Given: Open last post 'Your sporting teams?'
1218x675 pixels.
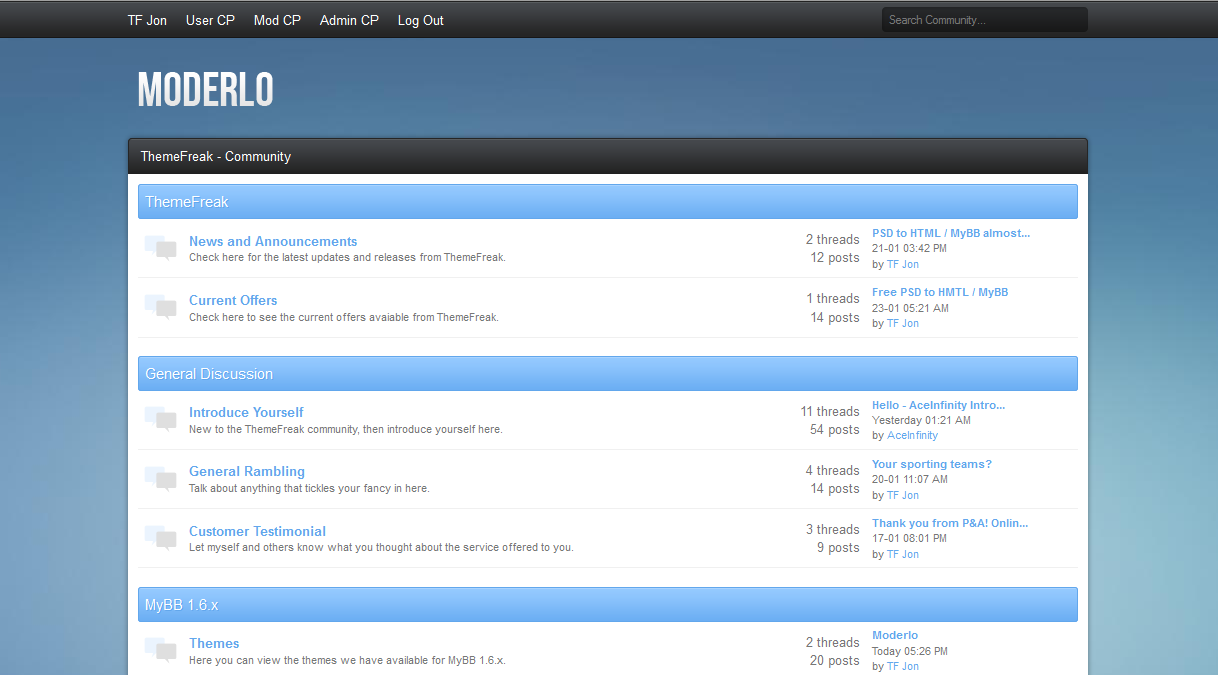Looking at the screenshot, I should pyautogui.click(x=932, y=464).
